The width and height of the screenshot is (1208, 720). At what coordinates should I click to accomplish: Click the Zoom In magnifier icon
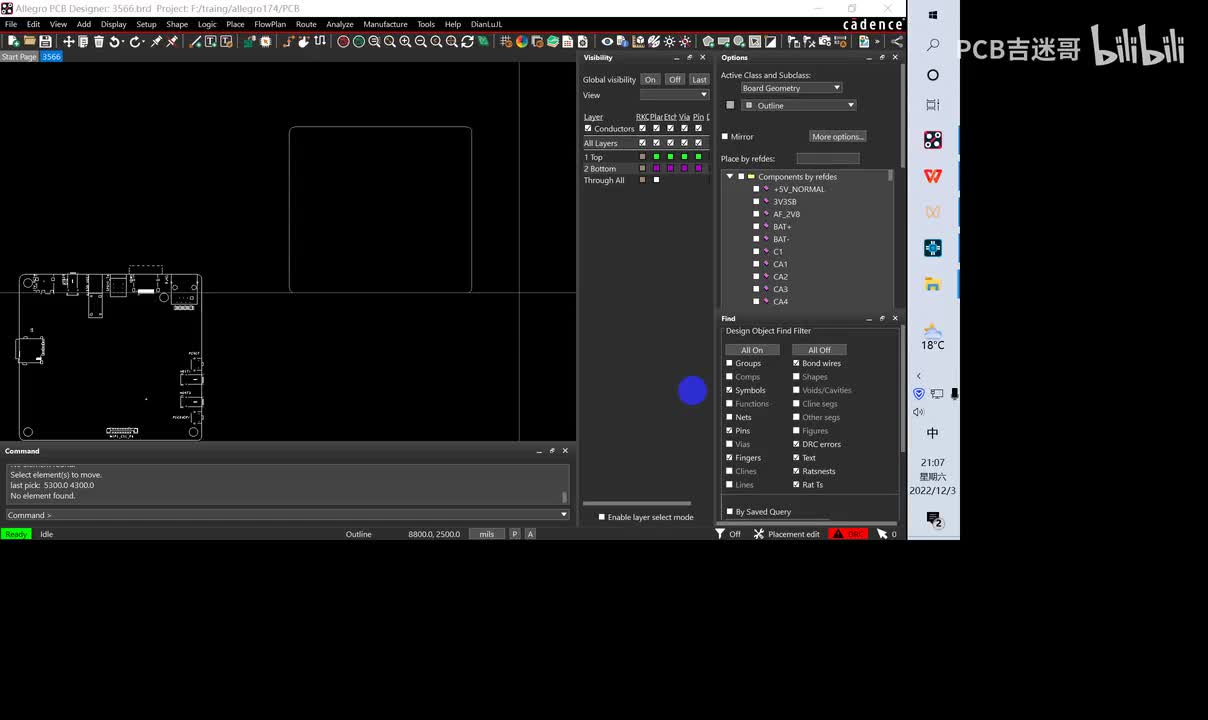click(404, 41)
